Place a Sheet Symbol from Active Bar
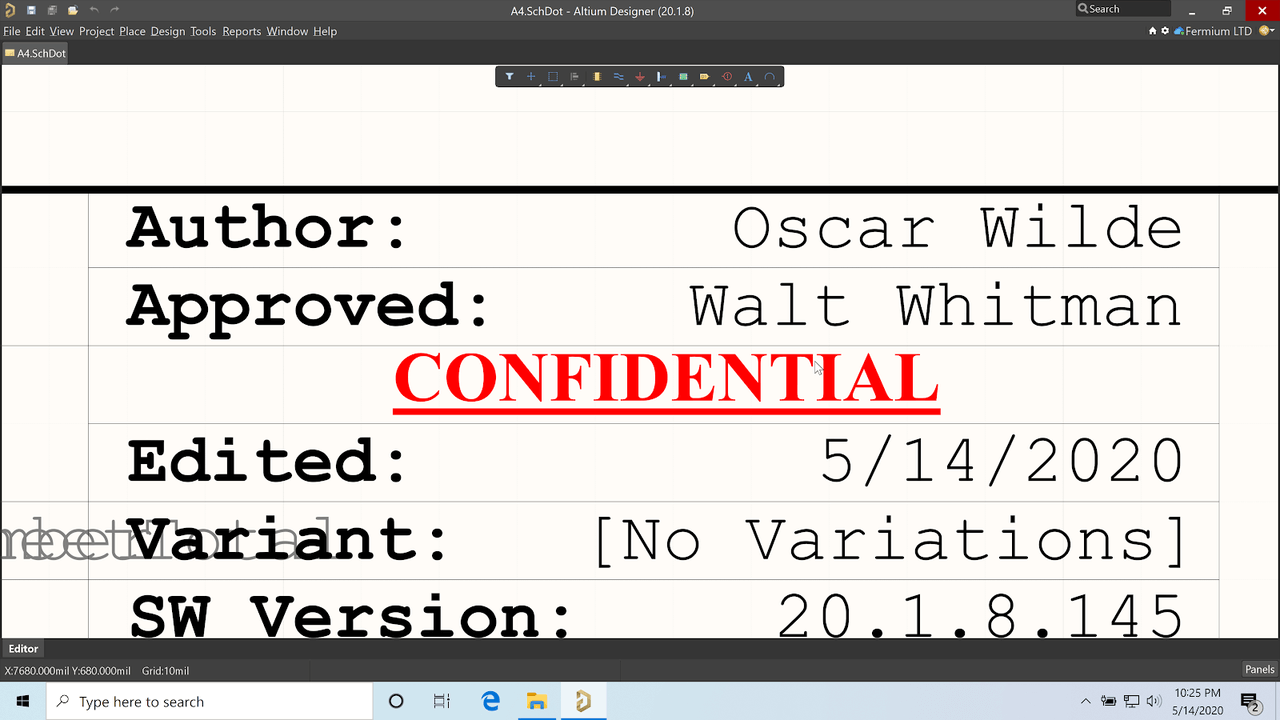The width and height of the screenshot is (1280, 720). [x=683, y=76]
